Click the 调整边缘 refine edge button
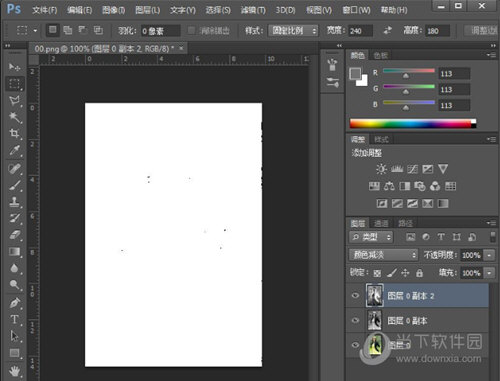This screenshot has height=381, width=500. coord(482,31)
